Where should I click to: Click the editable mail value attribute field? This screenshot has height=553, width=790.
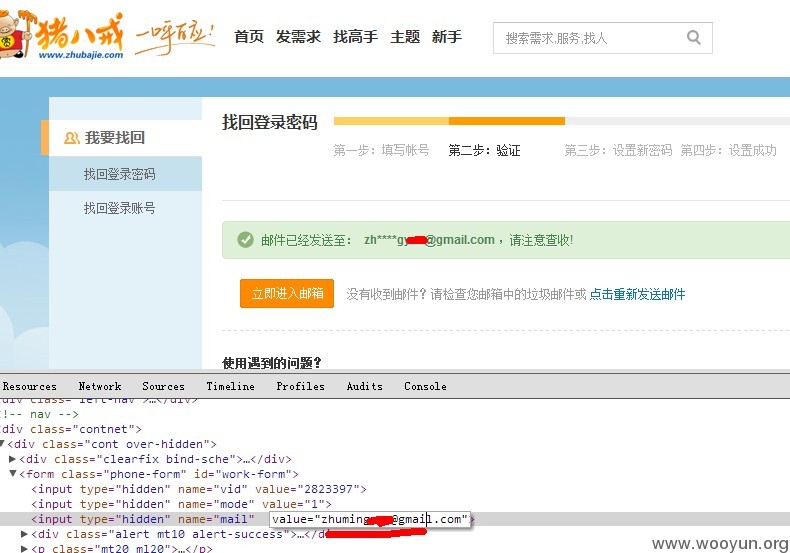370,519
